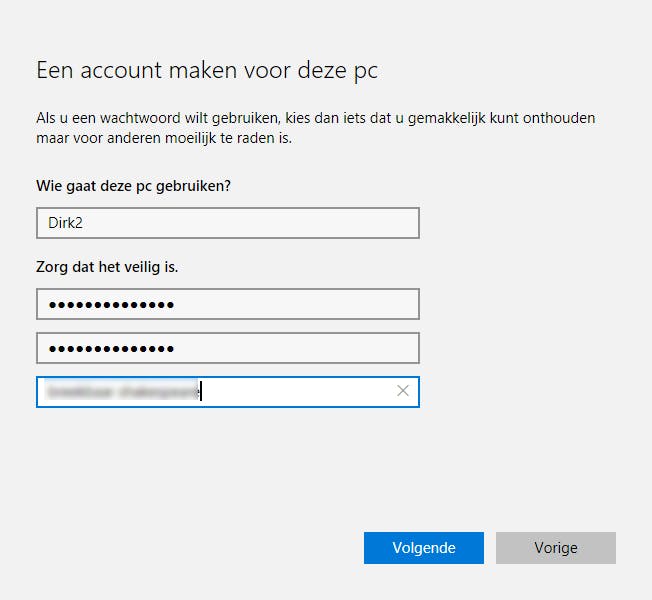Click the empty space after the first password's dots
The width and height of the screenshot is (652, 600).
pyautogui.click(x=300, y=304)
